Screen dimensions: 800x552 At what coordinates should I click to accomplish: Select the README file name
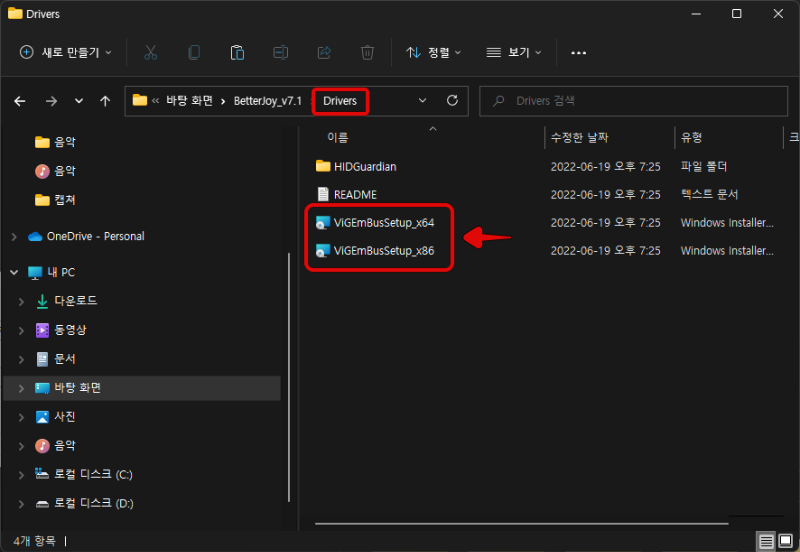355,195
